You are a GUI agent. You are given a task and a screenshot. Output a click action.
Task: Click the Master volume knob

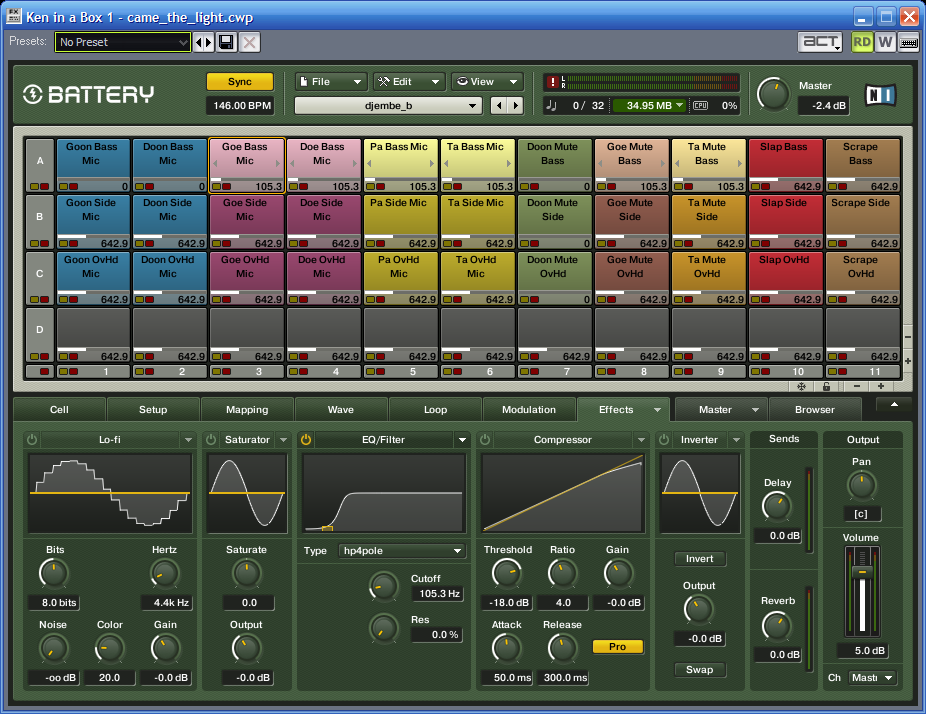pos(773,94)
